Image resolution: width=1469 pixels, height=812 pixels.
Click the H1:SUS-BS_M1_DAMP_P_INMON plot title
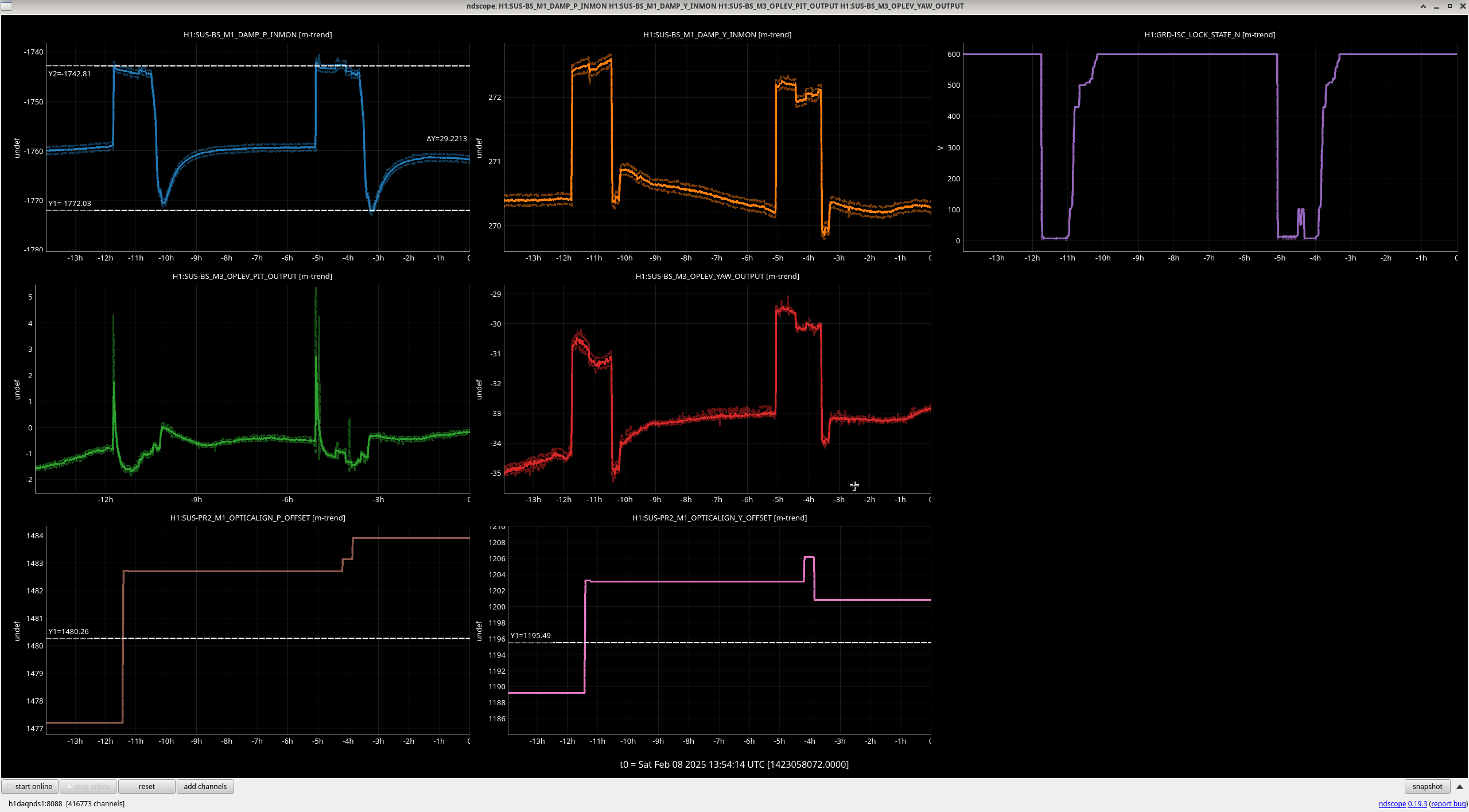(258, 34)
